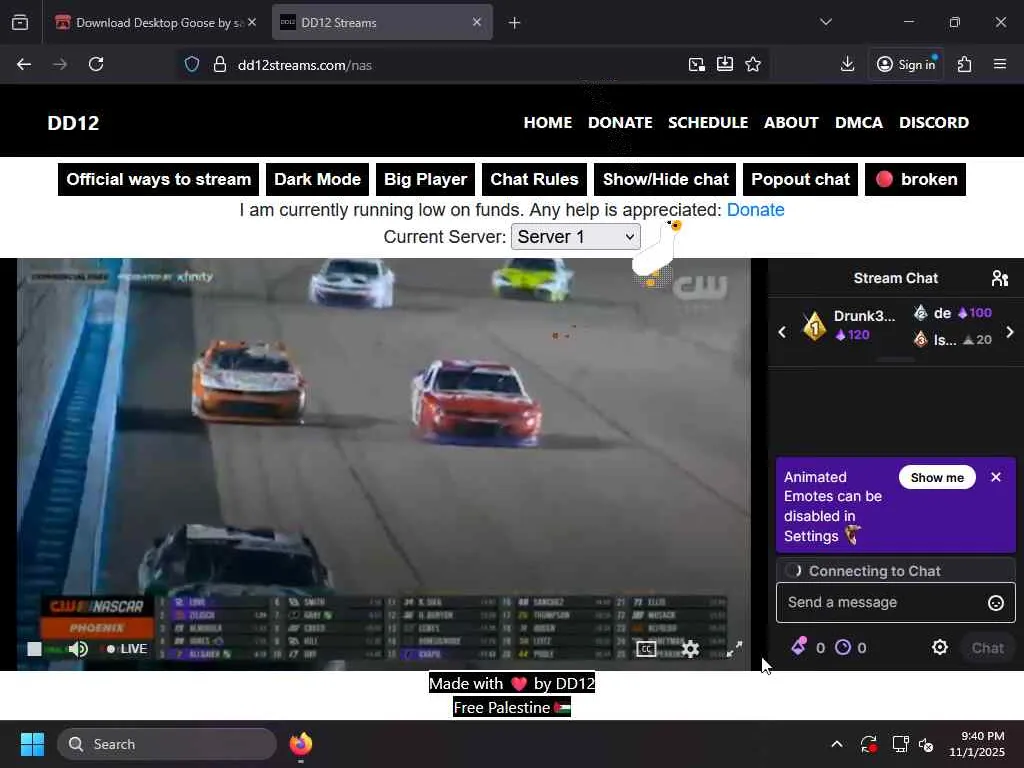This screenshot has height=768, width=1024.
Task: Go back to previous page
Action: pyautogui.click(x=24, y=64)
